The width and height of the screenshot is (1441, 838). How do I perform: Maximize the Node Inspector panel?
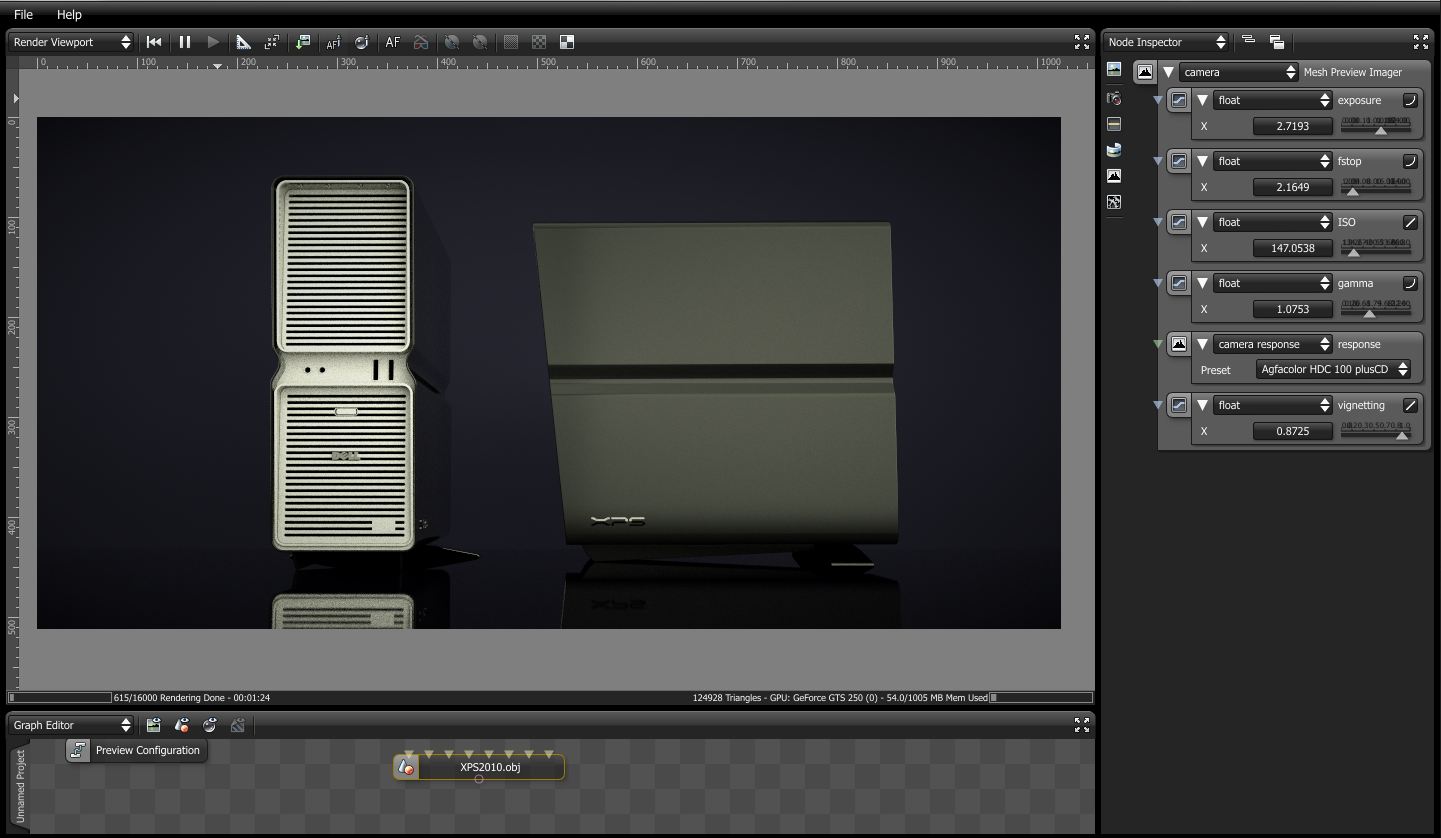coord(1420,42)
